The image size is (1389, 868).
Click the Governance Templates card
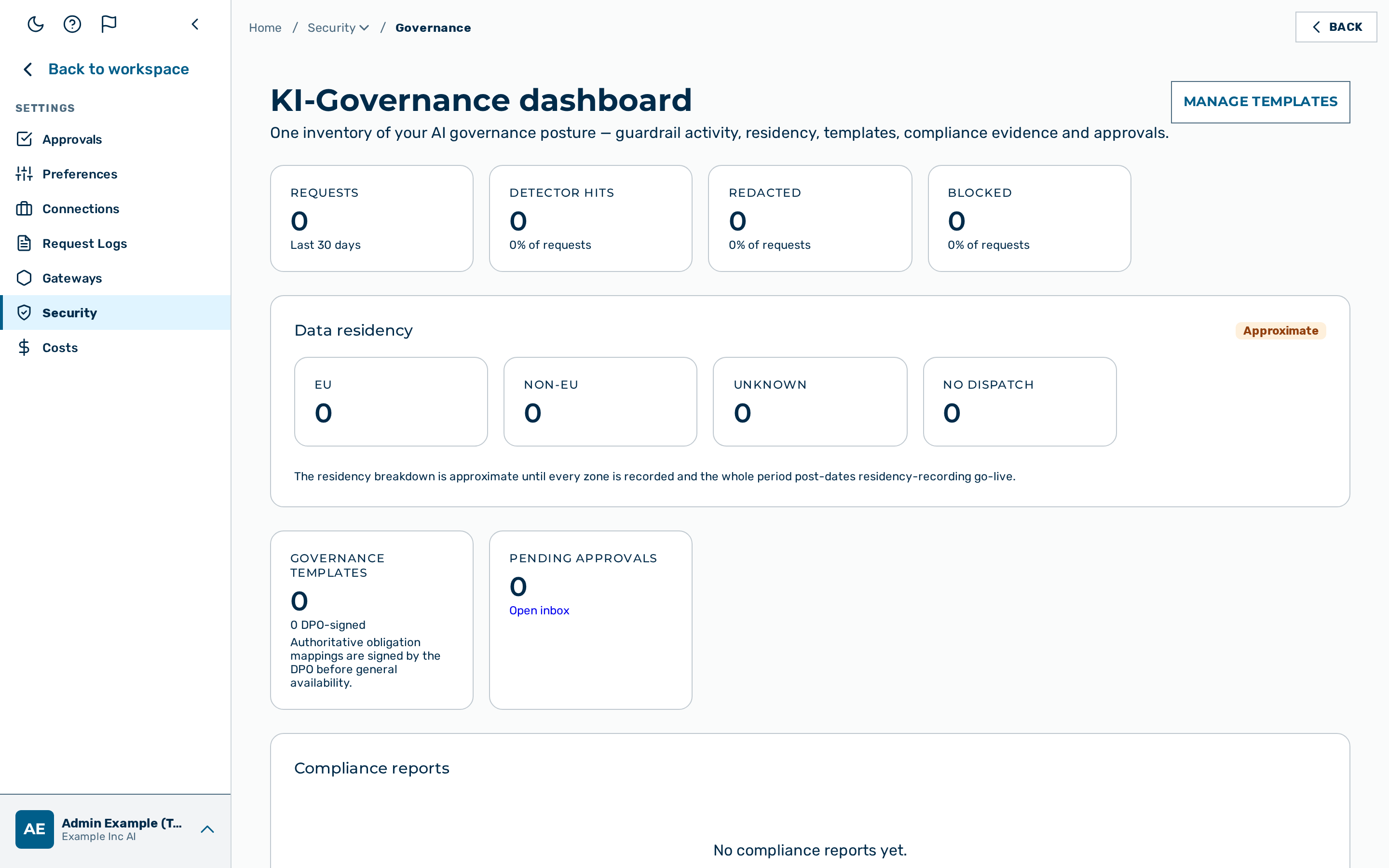coord(371,620)
